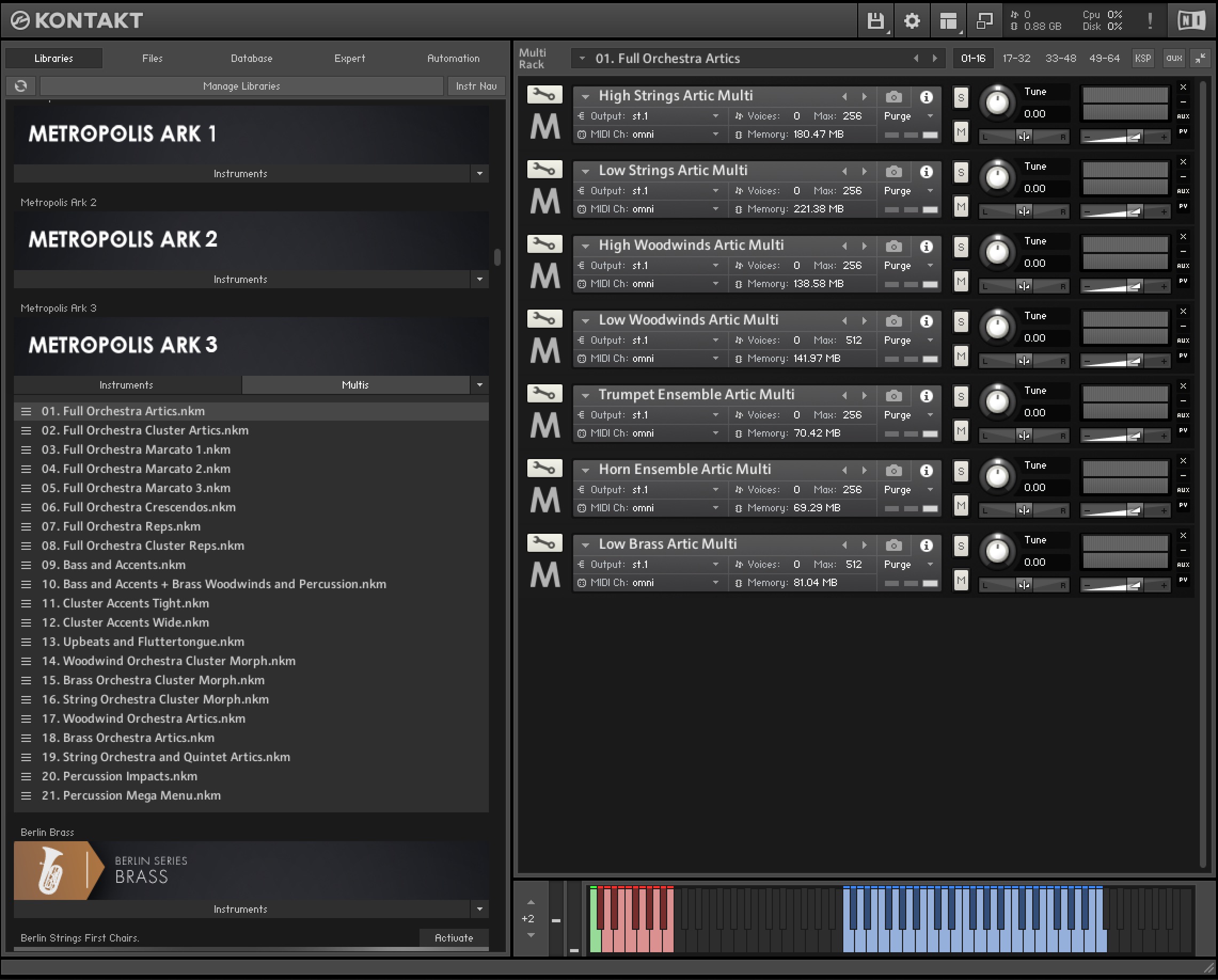The image size is (1218, 980).
Task: Open the multi name dropdown arrow in Multi Rack header
Action: click(x=582, y=58)
